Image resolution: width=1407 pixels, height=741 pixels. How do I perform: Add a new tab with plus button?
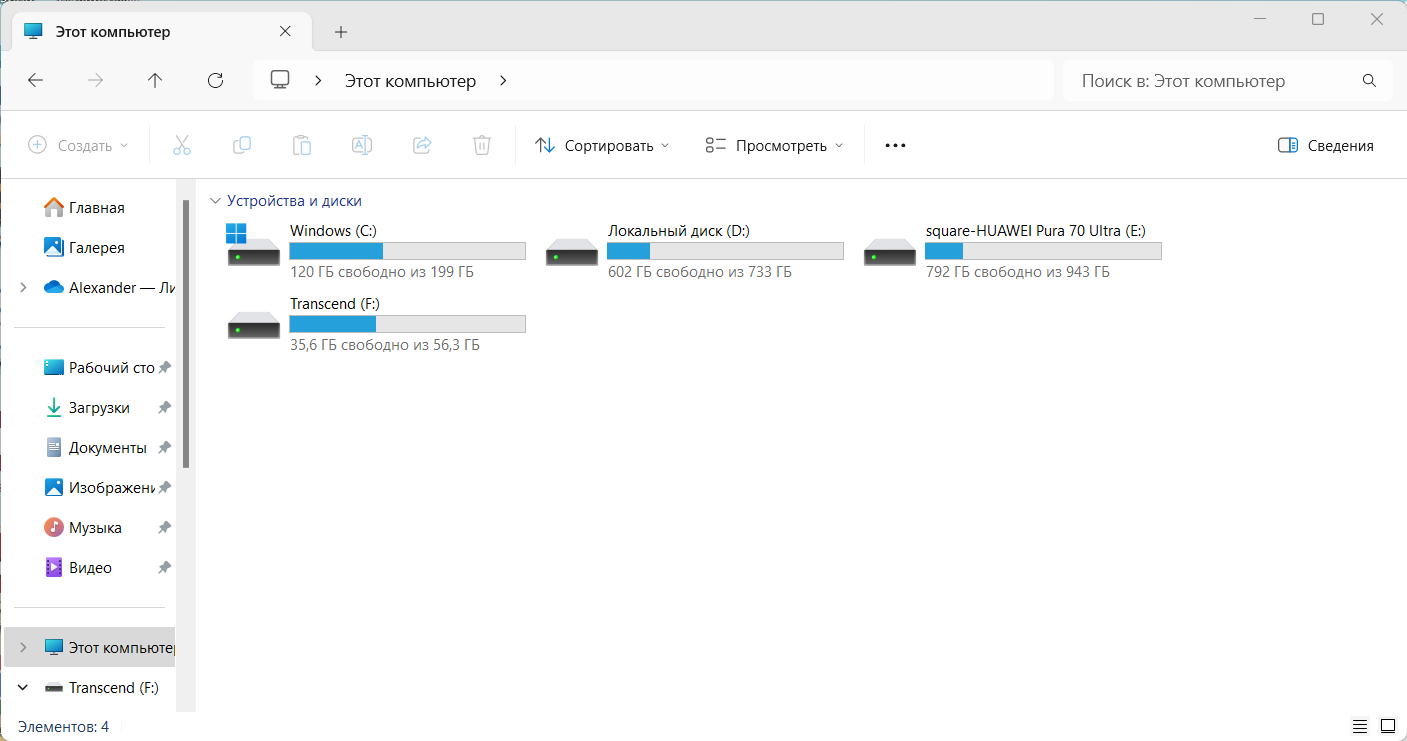pos(341,32)
